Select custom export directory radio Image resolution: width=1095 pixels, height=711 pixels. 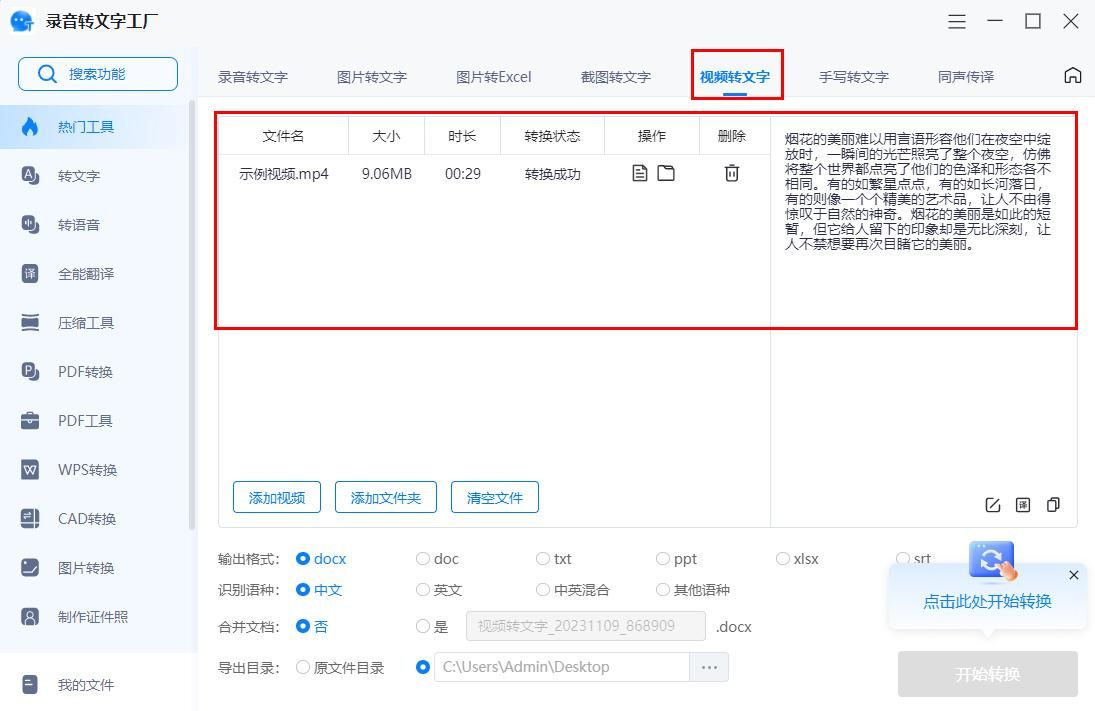(422, 667)
